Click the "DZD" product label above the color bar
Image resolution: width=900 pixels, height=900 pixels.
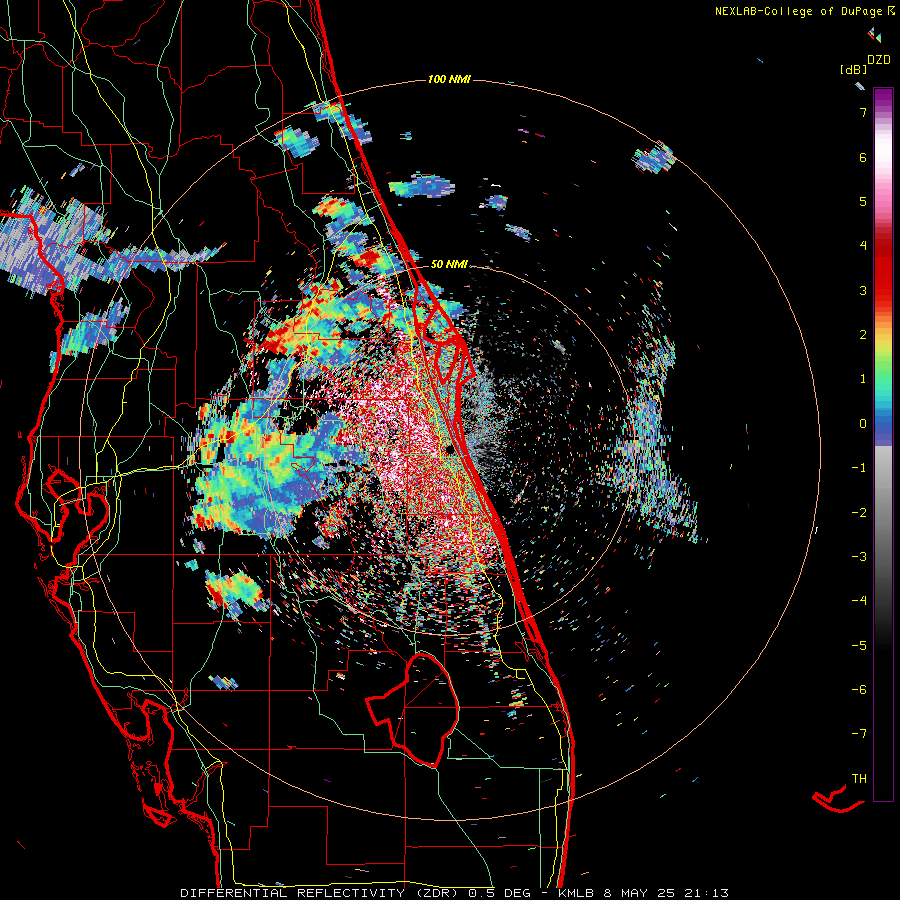(879, 59)
